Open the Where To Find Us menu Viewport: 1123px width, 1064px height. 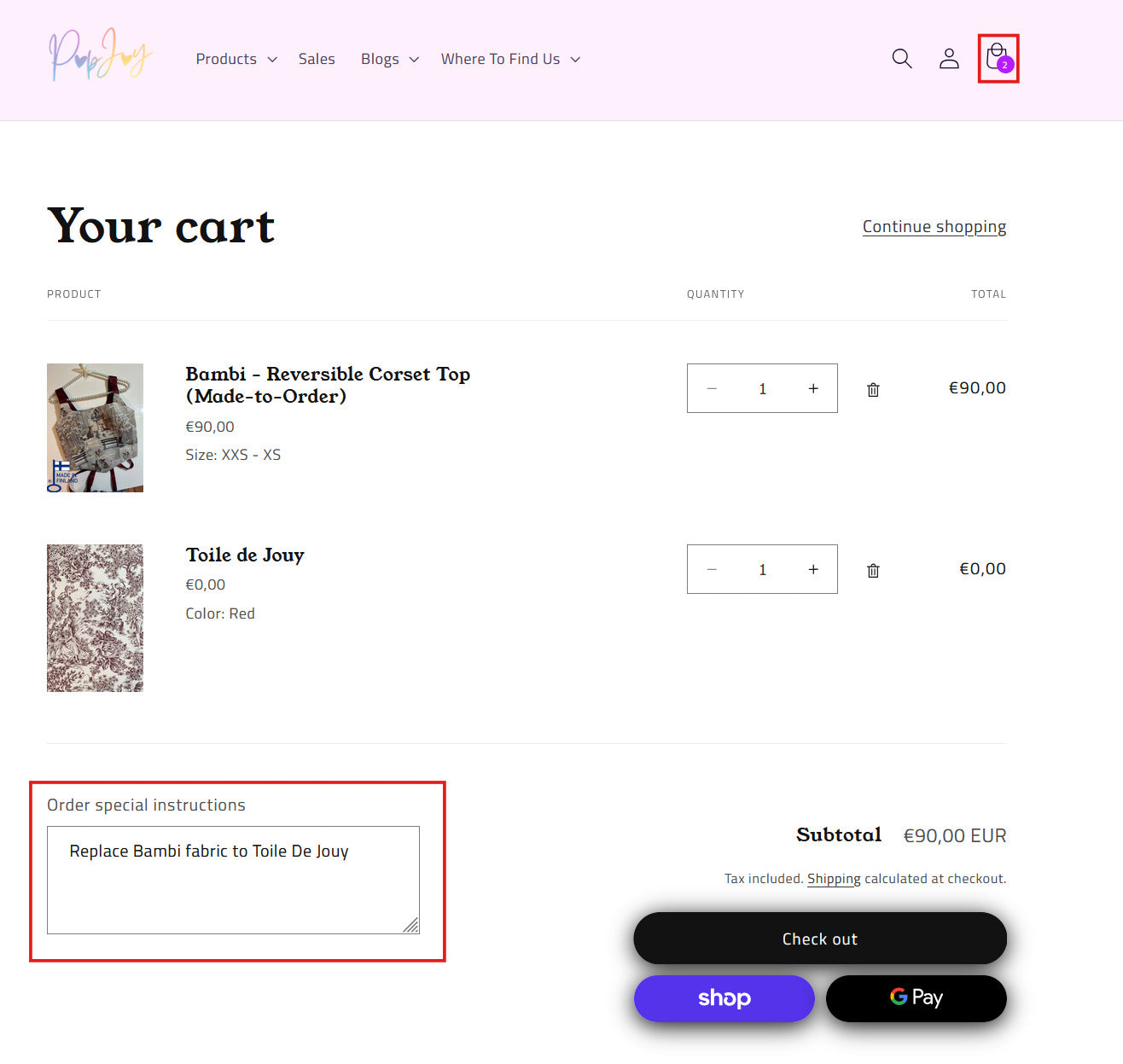(x=510, y=59)
